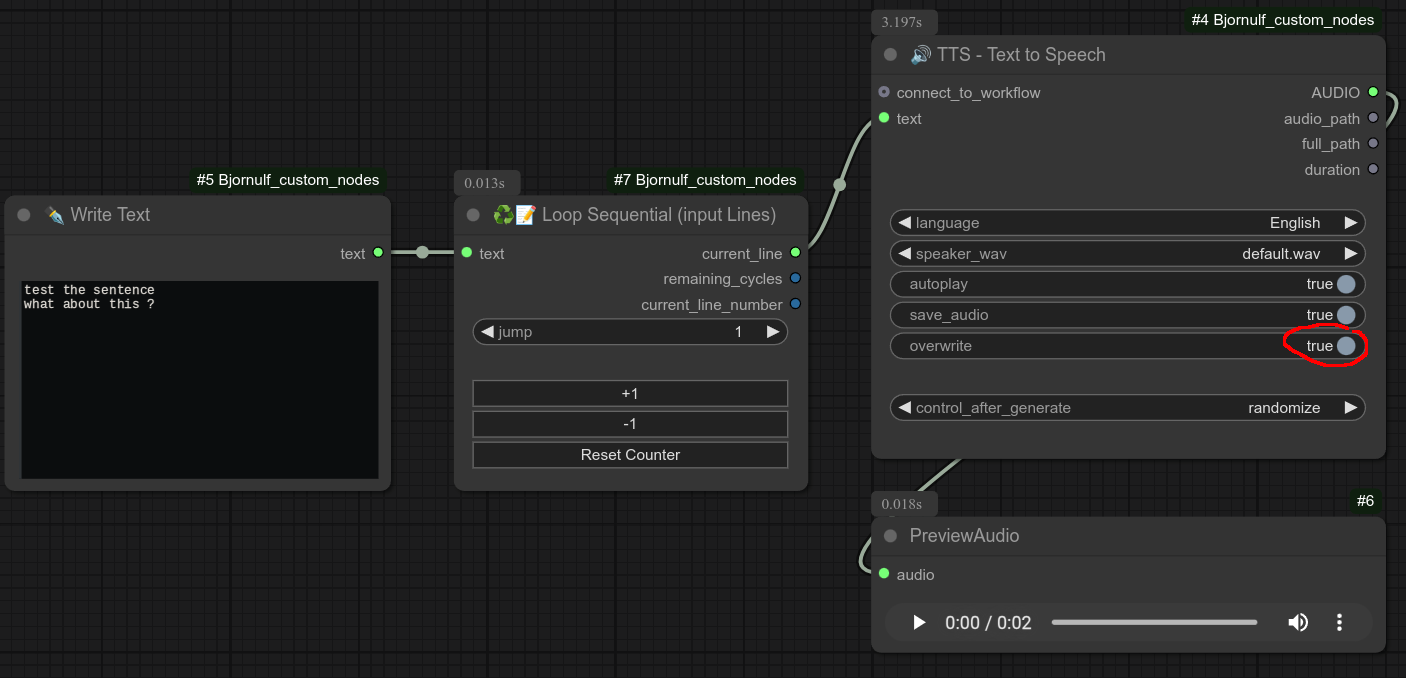1406x678 pixels.
Task: Click the volume icon in the audio player
Action: pyautogui.click(x=1298, y=622)
